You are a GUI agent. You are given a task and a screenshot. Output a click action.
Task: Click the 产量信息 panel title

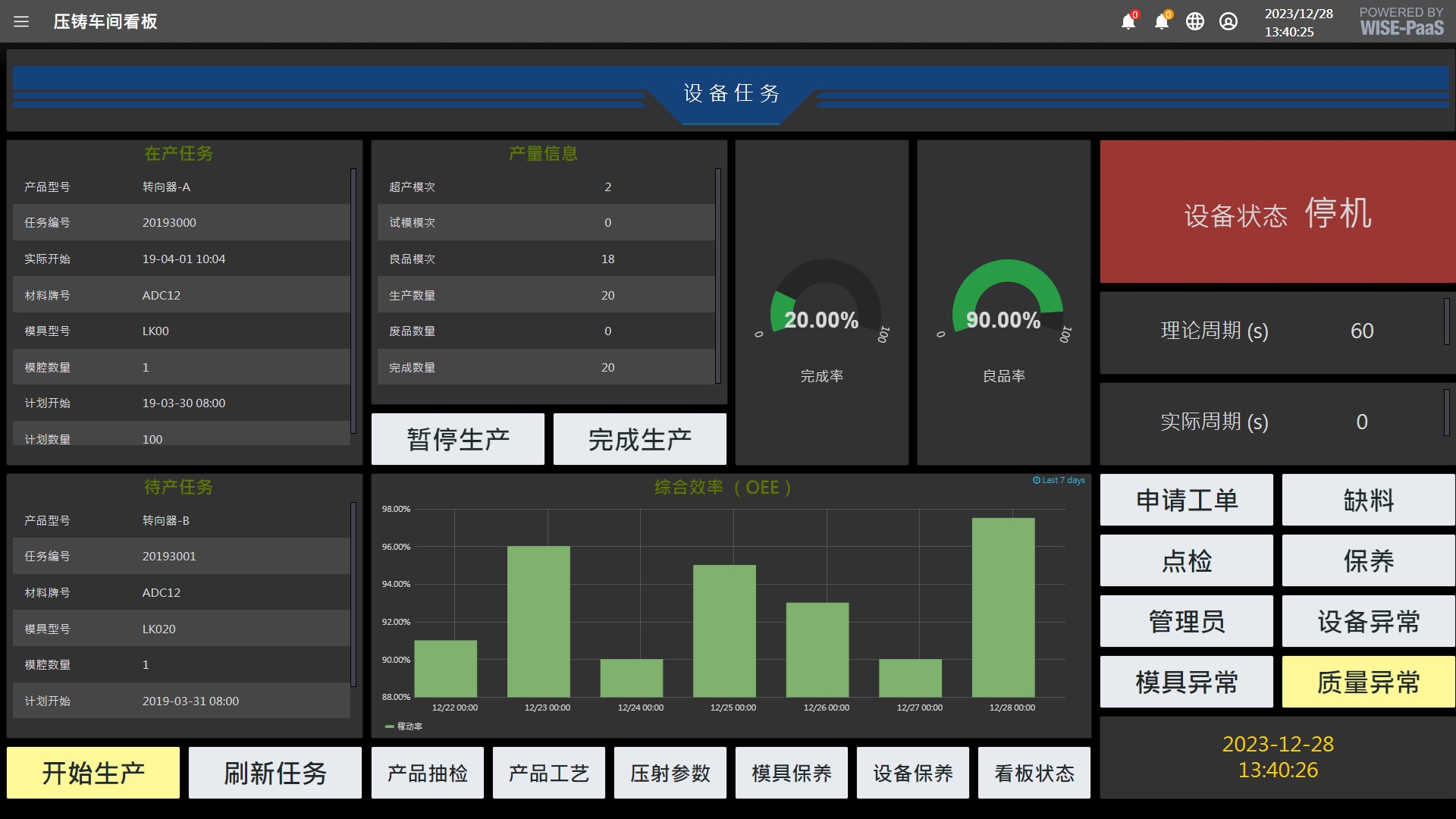pos(543,153)
